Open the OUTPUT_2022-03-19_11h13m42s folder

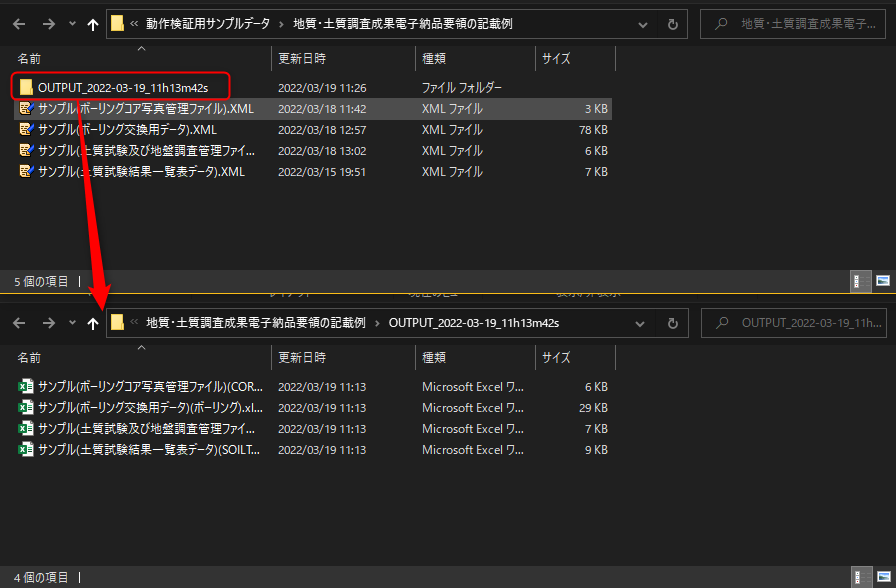point(122,88)
